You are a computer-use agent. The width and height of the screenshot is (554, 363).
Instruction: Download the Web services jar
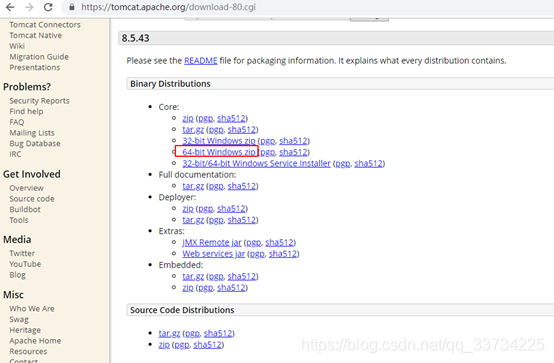[x=213, y=254]
